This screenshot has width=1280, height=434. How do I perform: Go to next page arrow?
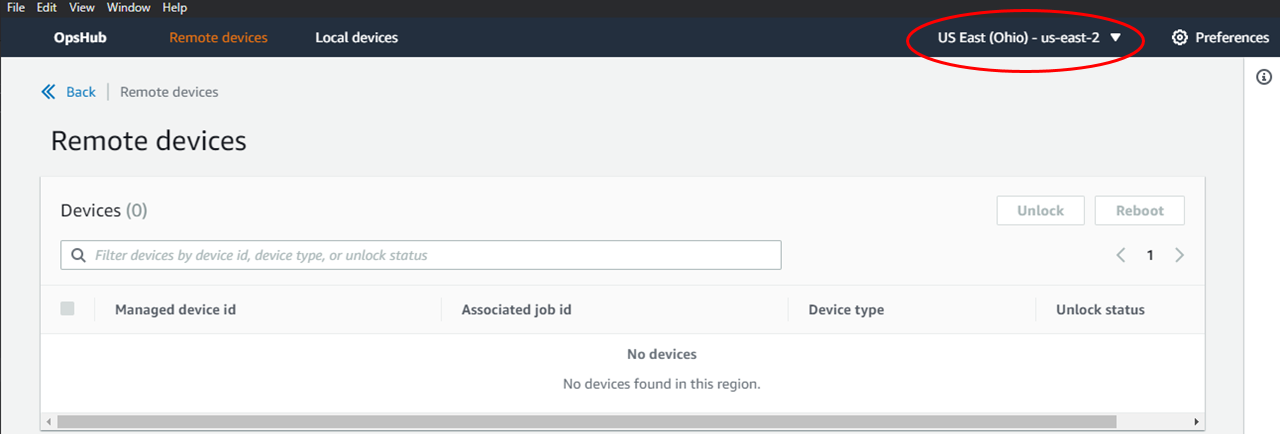tap(1180, 255)
